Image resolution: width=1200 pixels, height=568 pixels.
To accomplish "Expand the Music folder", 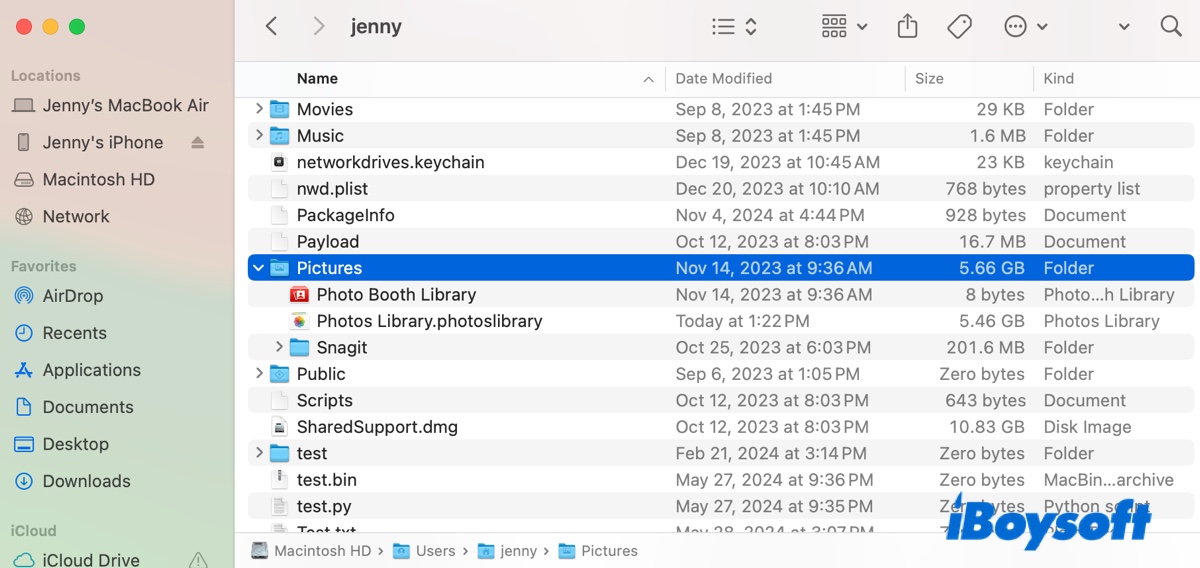I will coord(259,135).
